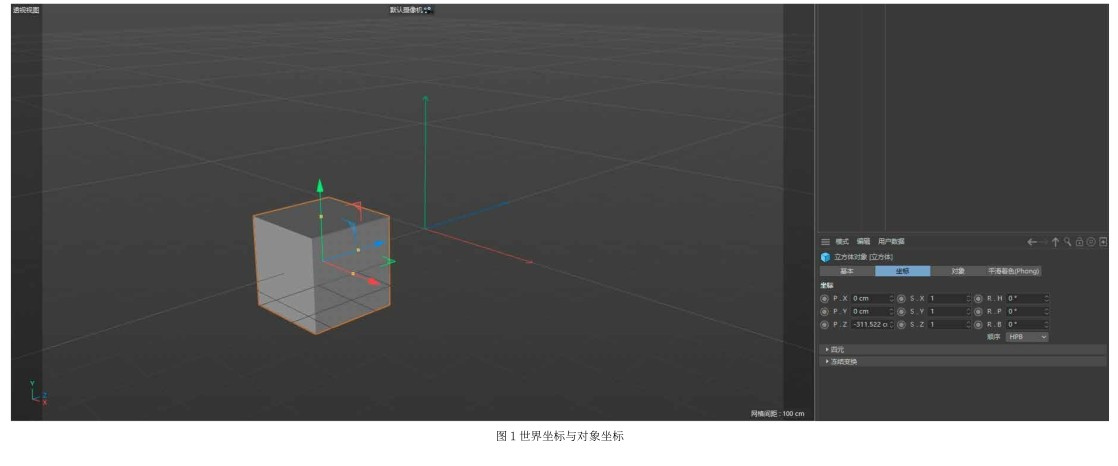This screenshot has width=1118, height=466.
Task: Click the blue cube object icon
Action: 825,257
